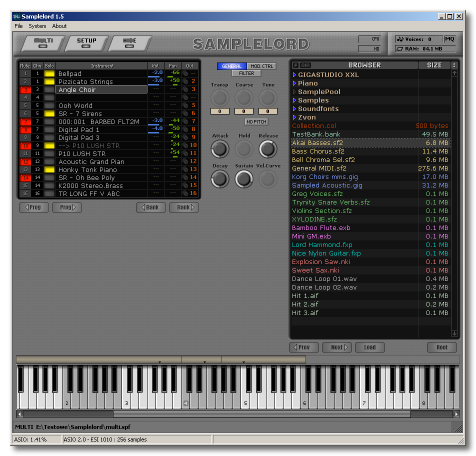Click the Sustain knob
476x456 pixels.
[x=244, y=179]
